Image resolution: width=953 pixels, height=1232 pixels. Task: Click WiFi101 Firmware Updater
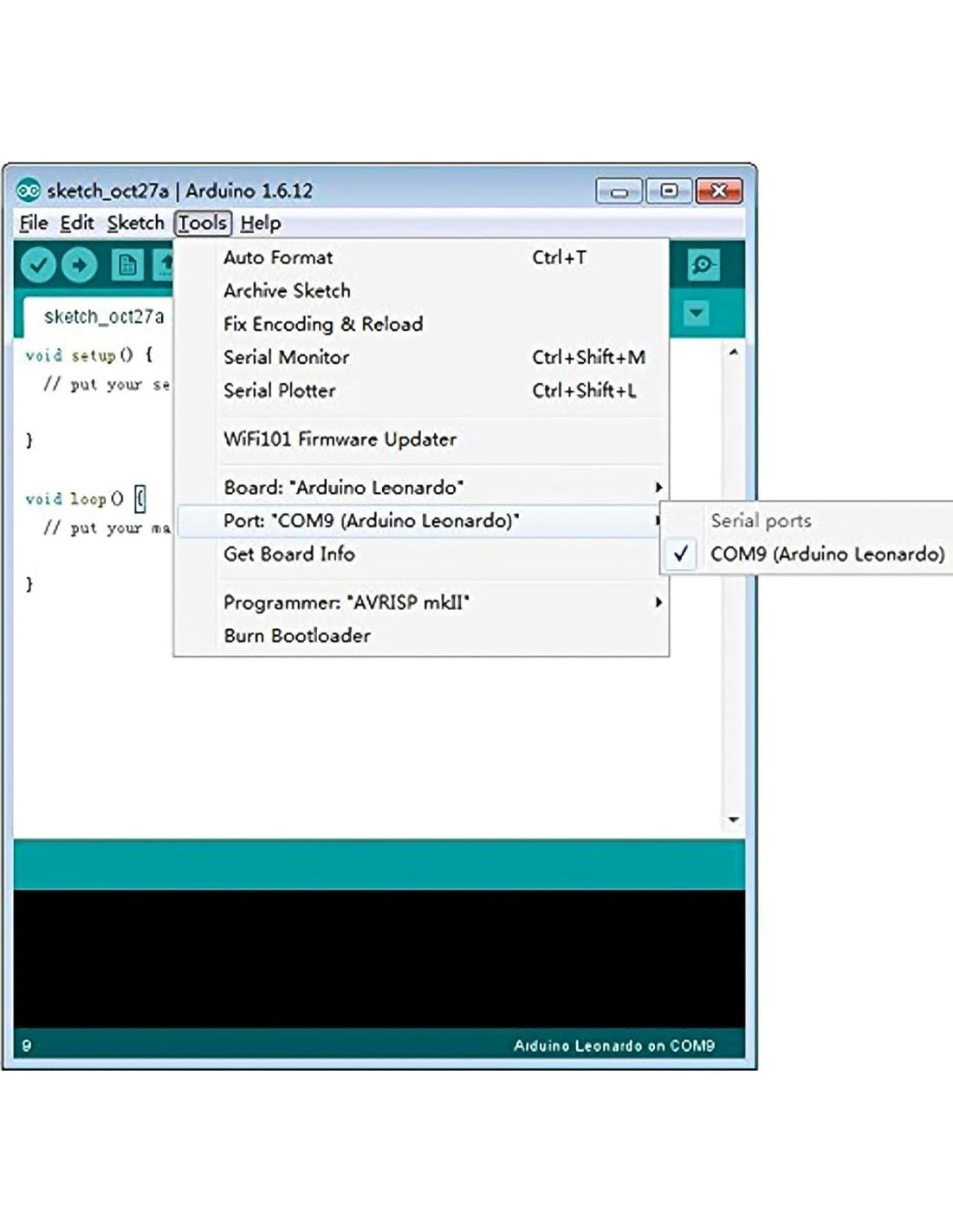pyautogui.click(x=340, y=439)
